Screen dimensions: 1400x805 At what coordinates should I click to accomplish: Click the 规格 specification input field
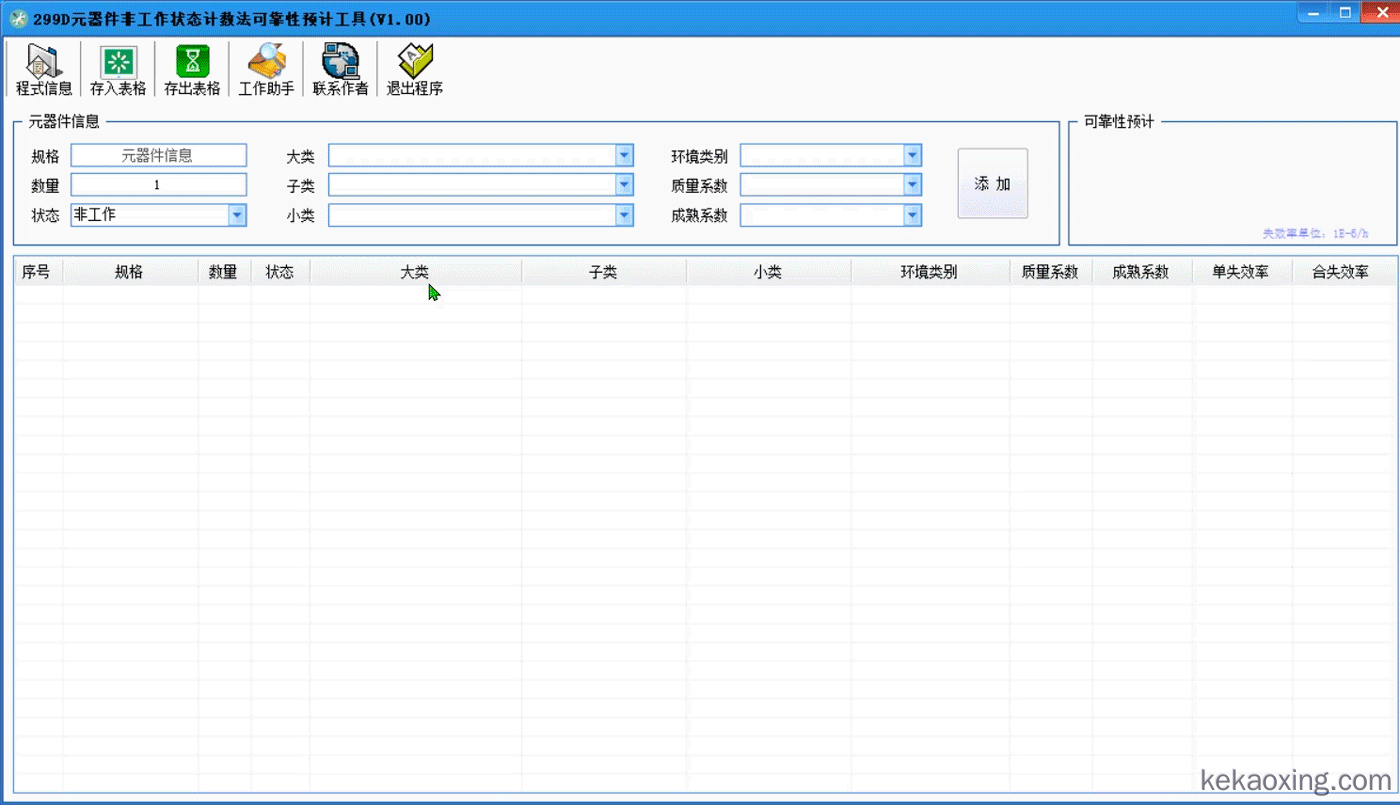[158, 156]
